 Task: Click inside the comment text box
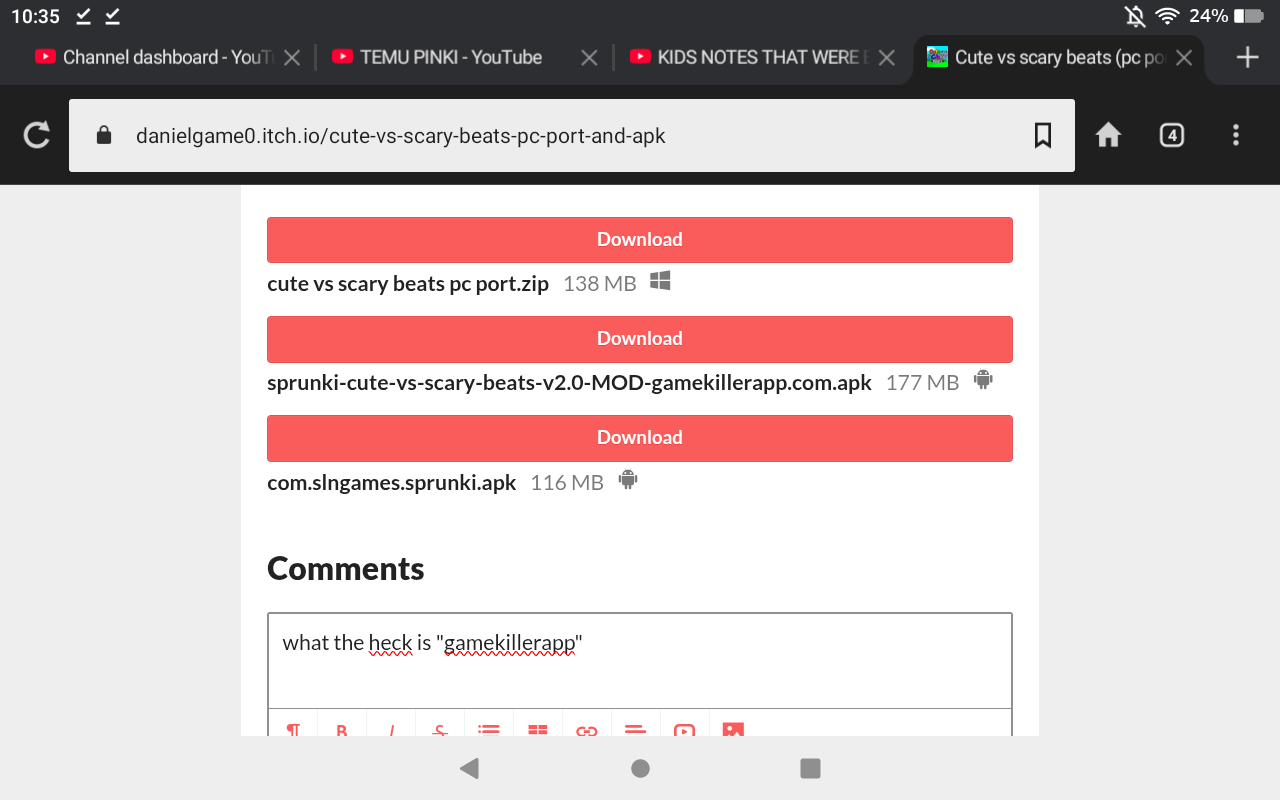(x=640, y=660)
